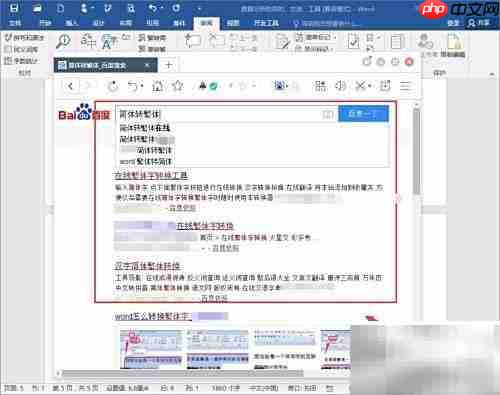This screenshot has height=395, width=500.
Task: Open the print preview magnifier icon in title bar
Action: point(131,8)
